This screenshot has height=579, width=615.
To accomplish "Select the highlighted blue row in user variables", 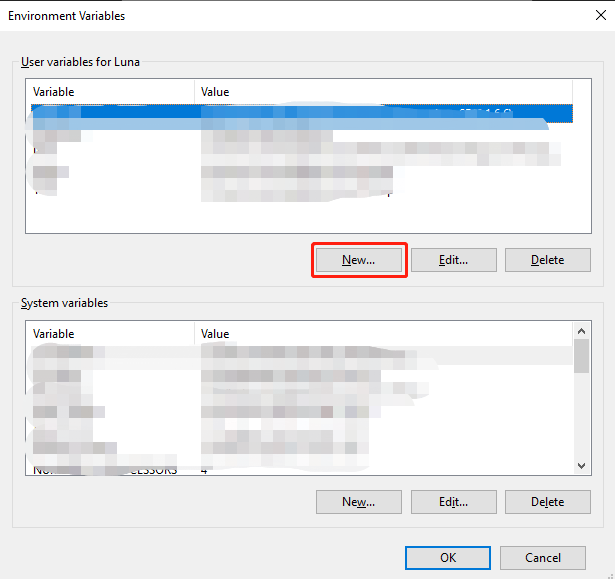I will [300, 113].
